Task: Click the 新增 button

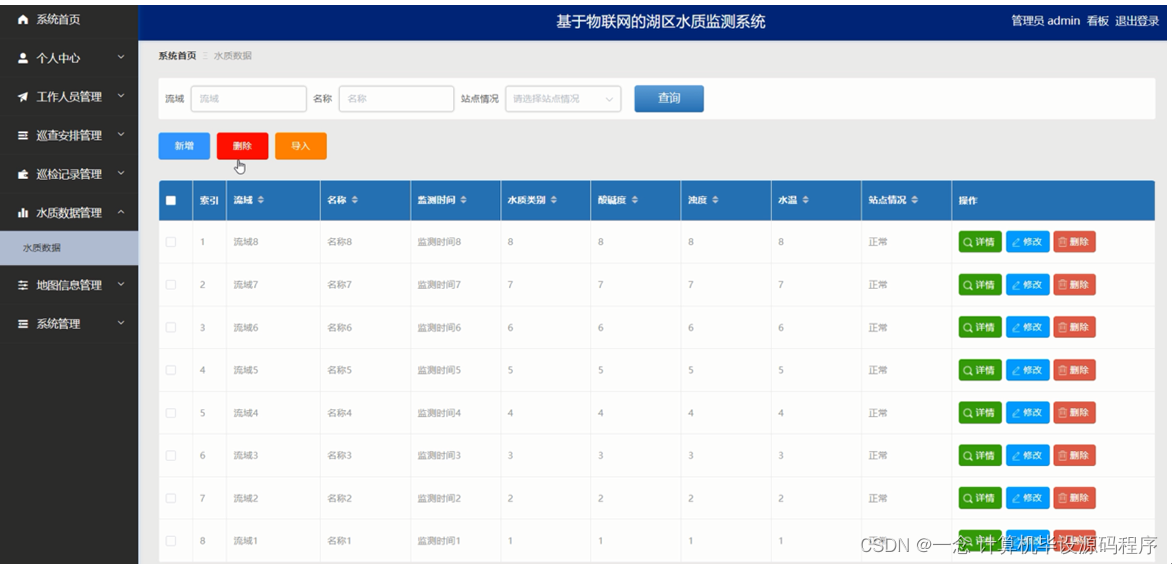Action: (x=184, y=146)
